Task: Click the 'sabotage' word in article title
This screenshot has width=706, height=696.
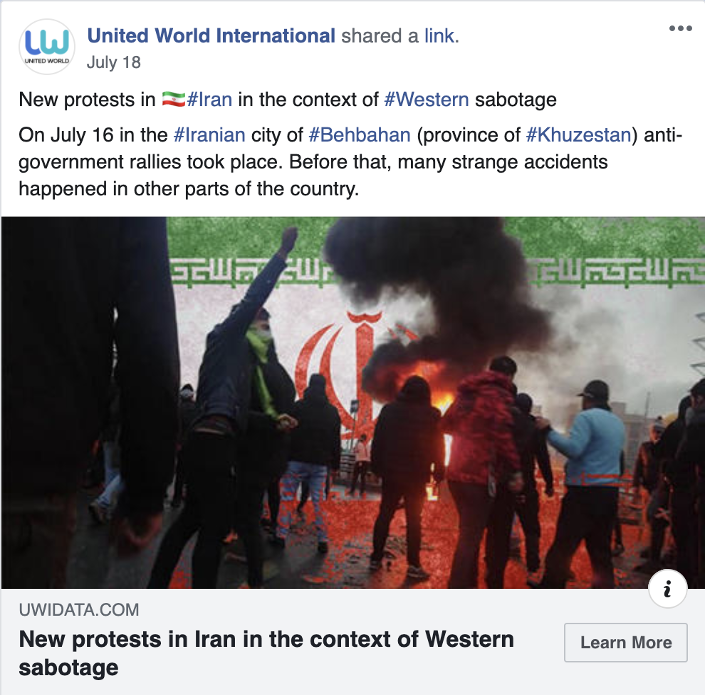Action: pos(68,668)
